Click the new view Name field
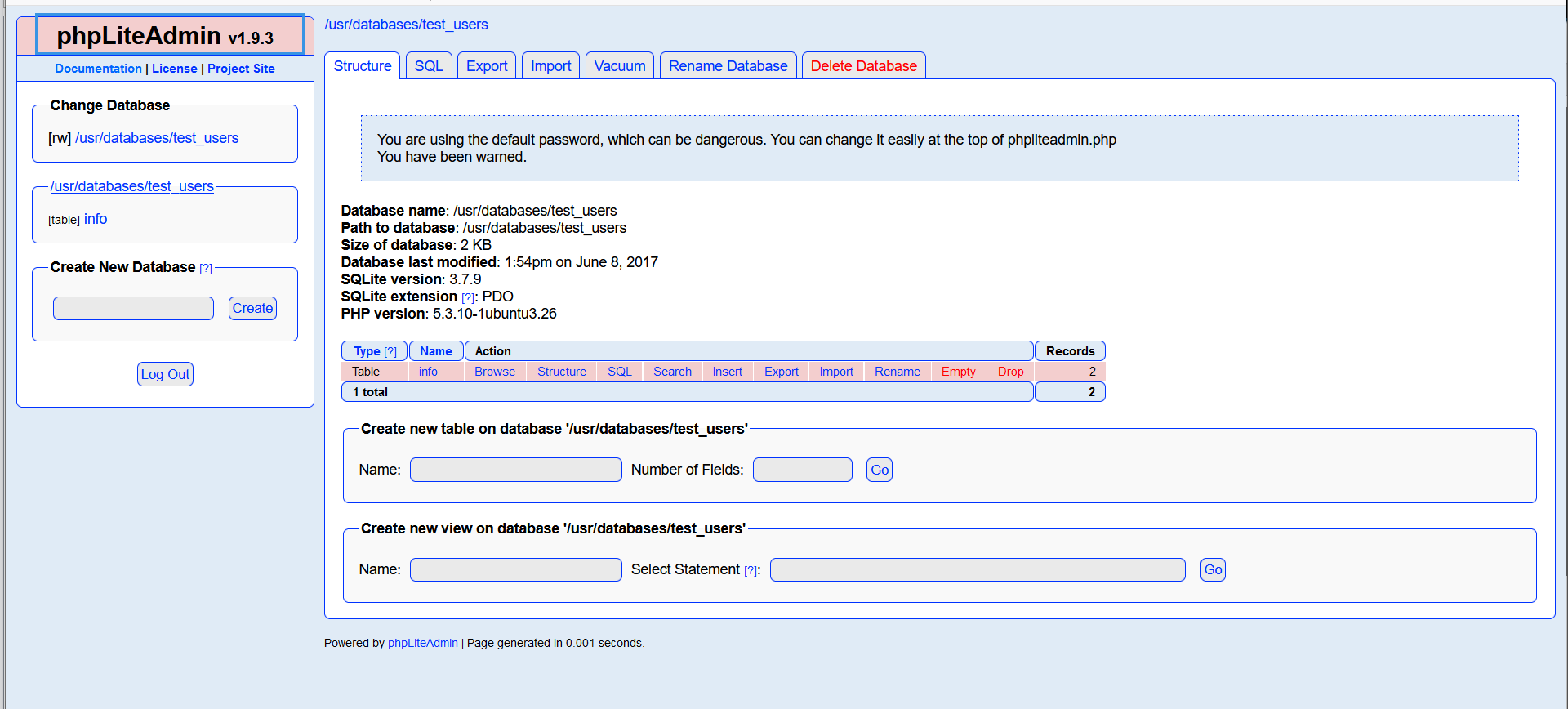Viewport: 1568px width, 709px height. click(516, 569)
